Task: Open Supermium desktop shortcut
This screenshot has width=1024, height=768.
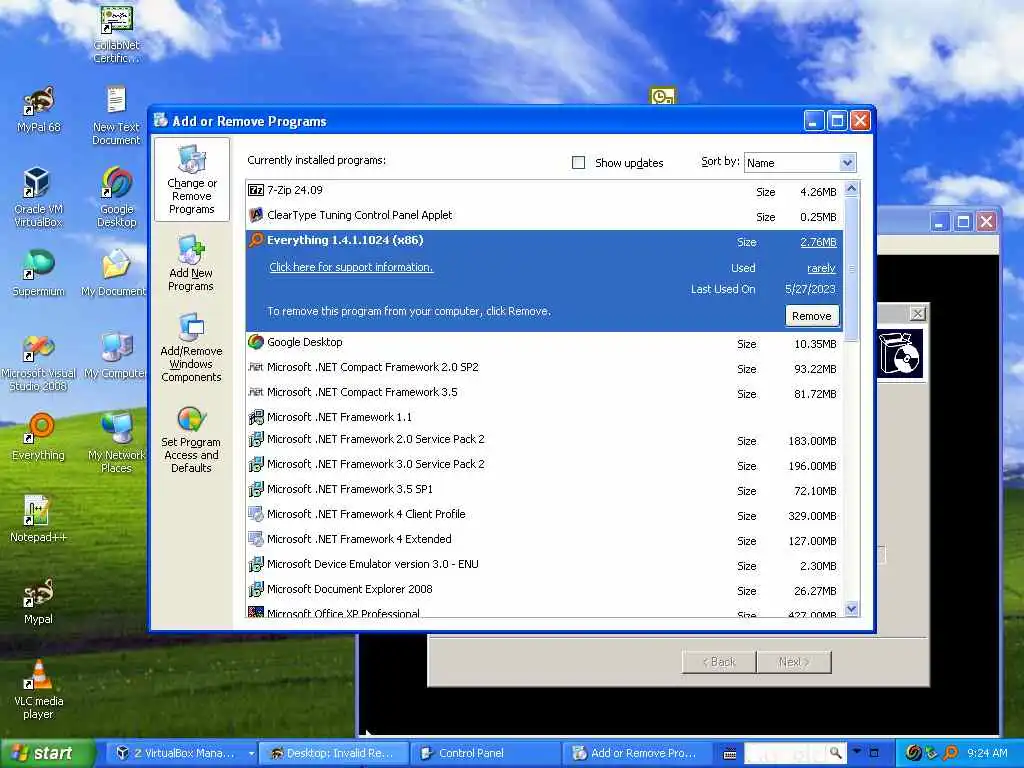Action: point(39,272)
